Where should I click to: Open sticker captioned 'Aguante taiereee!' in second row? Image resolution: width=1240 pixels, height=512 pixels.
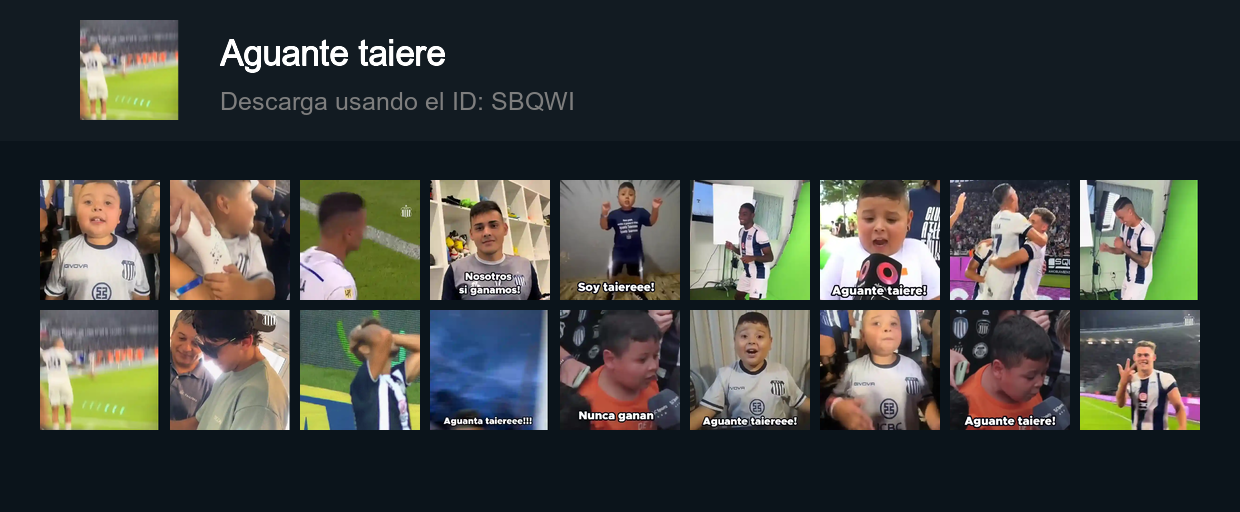tap(750, 370)
